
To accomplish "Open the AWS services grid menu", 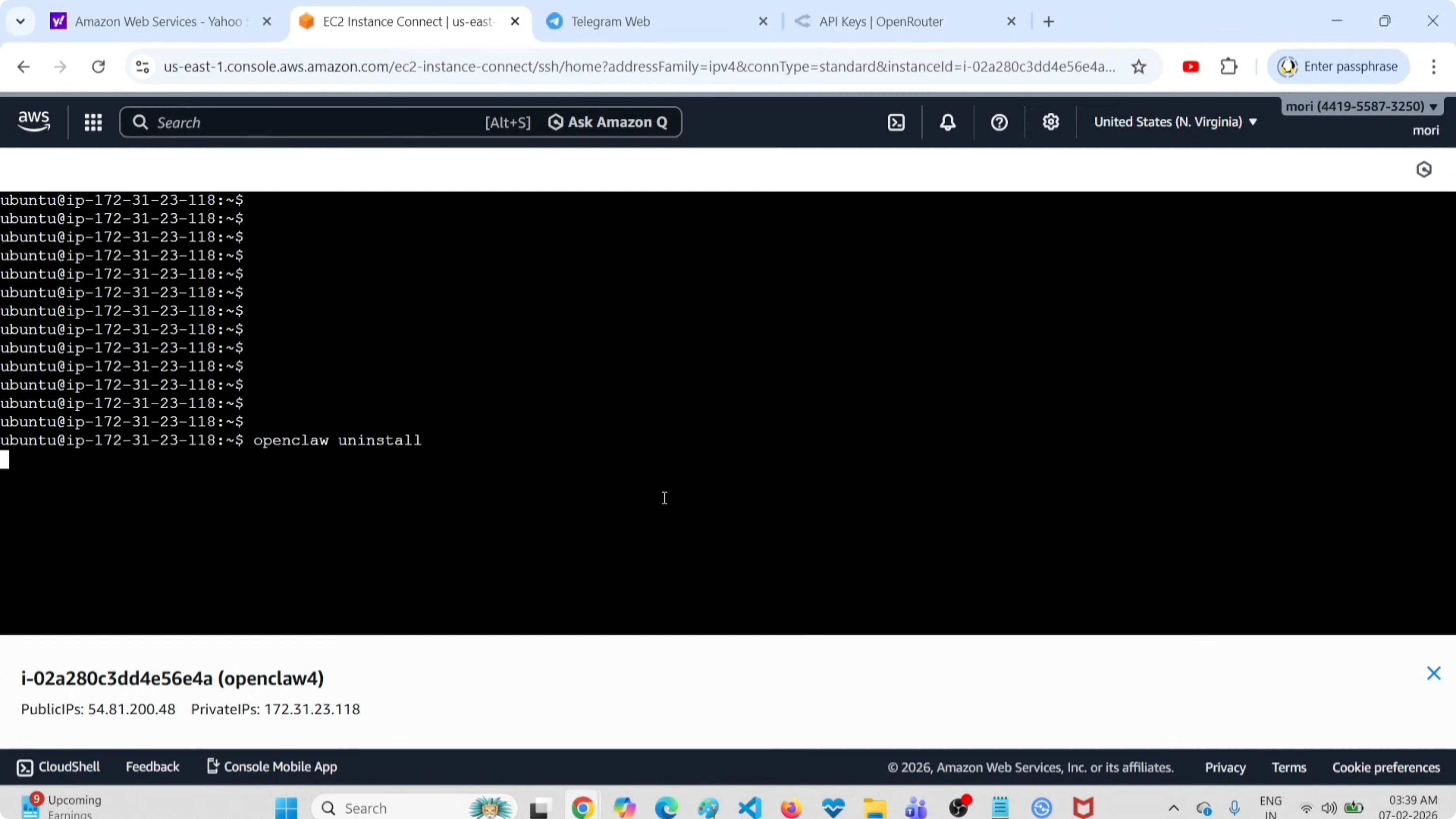I will 93,122.
